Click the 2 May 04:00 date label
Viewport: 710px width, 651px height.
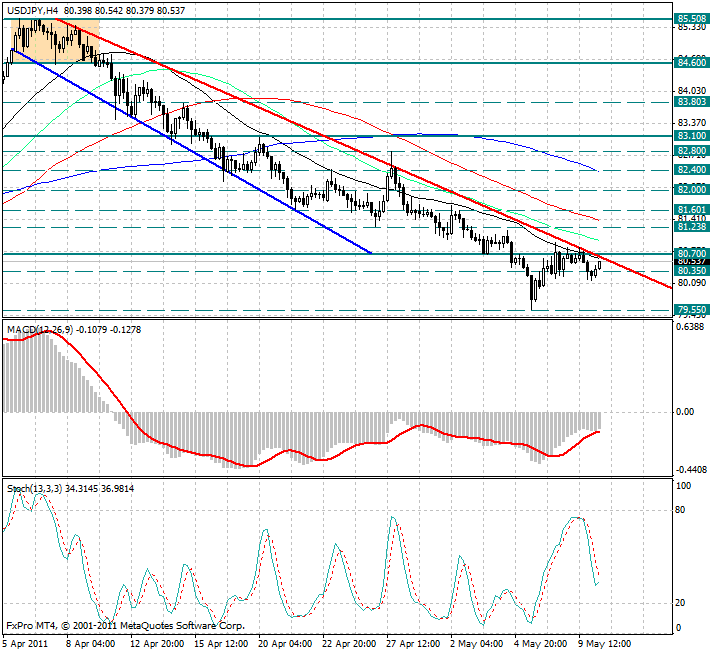click(x=477, y=643)
